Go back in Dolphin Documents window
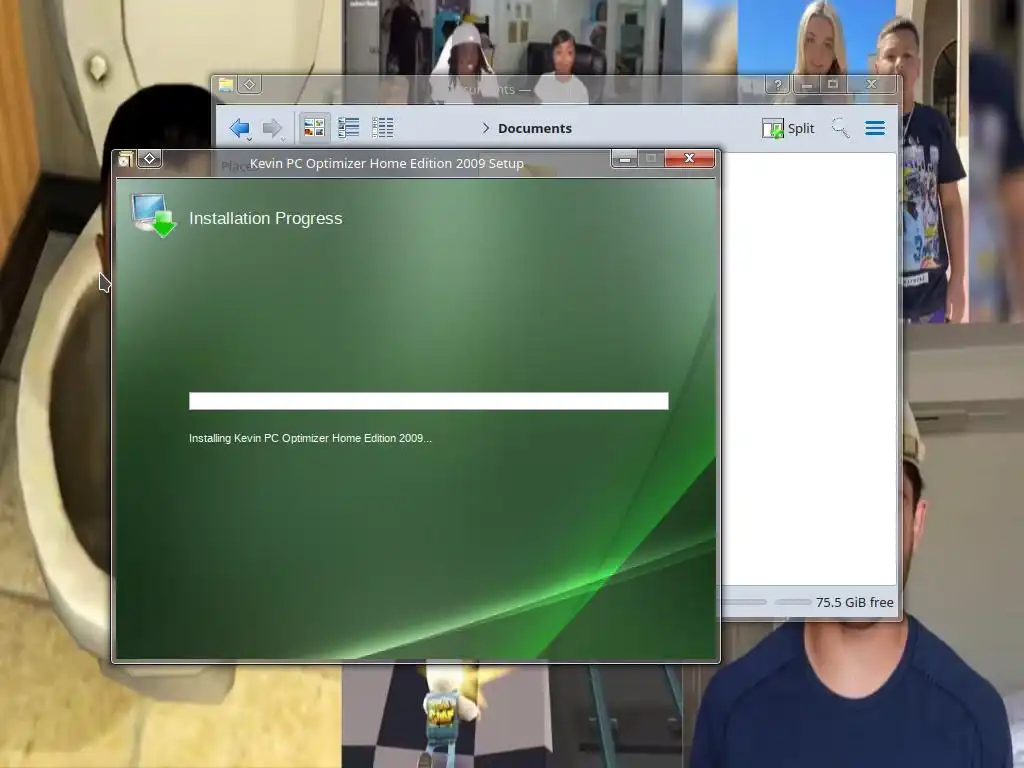Viewport: 1024px width, 768px height. point(240,128)
